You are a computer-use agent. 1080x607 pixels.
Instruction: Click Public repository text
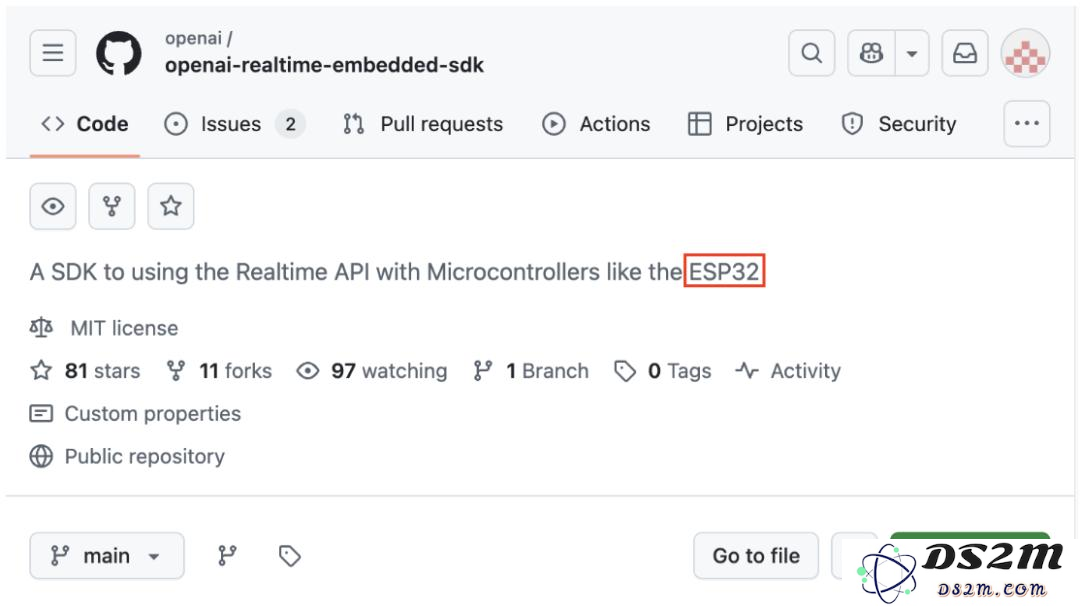pos(145,456)
